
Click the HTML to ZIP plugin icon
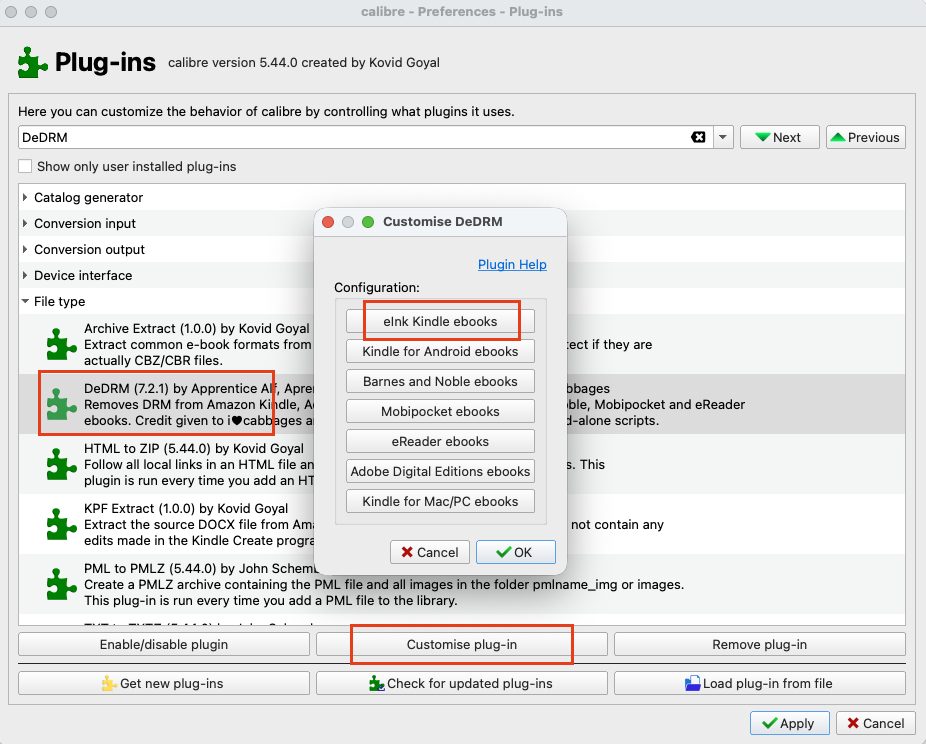coord(61,464)
